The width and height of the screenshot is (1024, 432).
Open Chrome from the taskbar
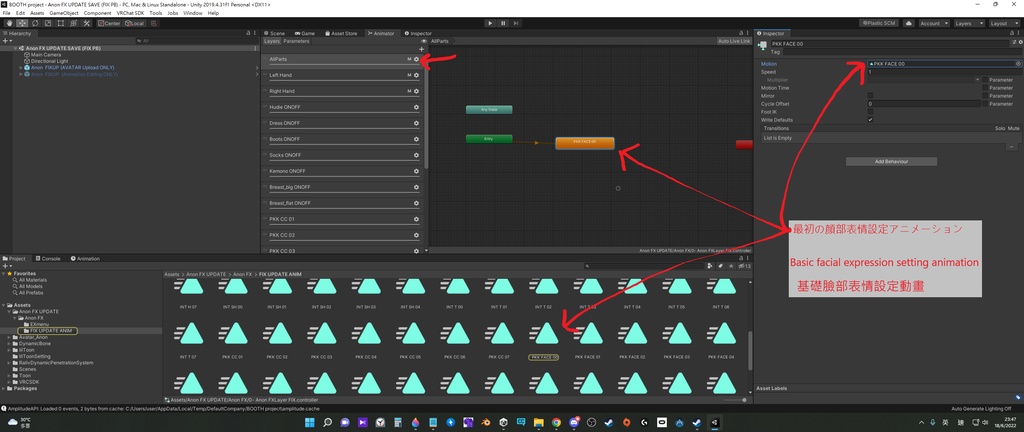point(556,422)
